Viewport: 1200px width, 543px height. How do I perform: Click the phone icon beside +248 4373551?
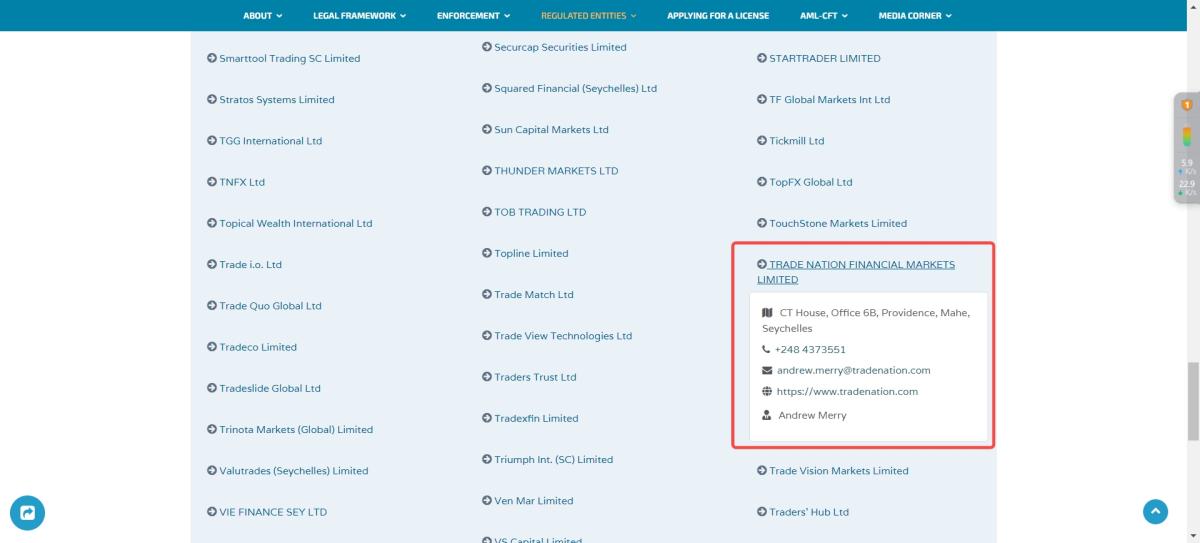click(x=766, y=350)
